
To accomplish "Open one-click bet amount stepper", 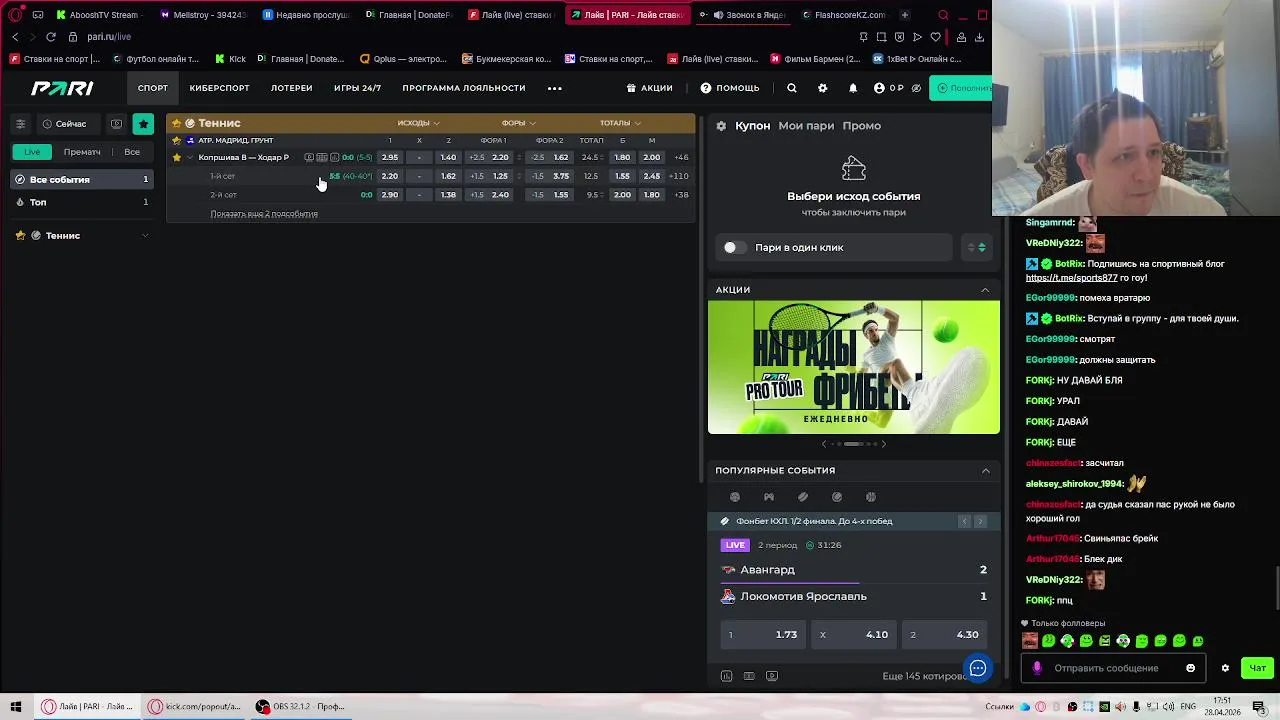I will 976,247.
